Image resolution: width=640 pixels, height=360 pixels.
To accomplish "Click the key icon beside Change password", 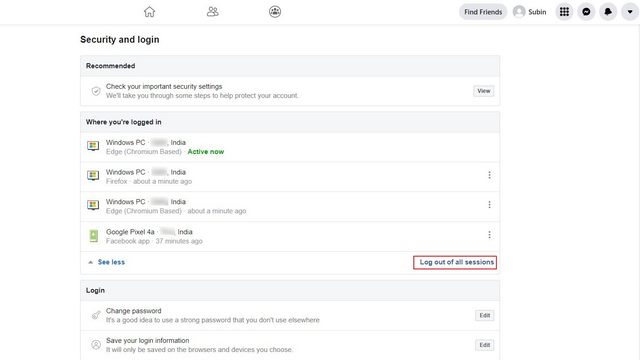I will [96, 315].
